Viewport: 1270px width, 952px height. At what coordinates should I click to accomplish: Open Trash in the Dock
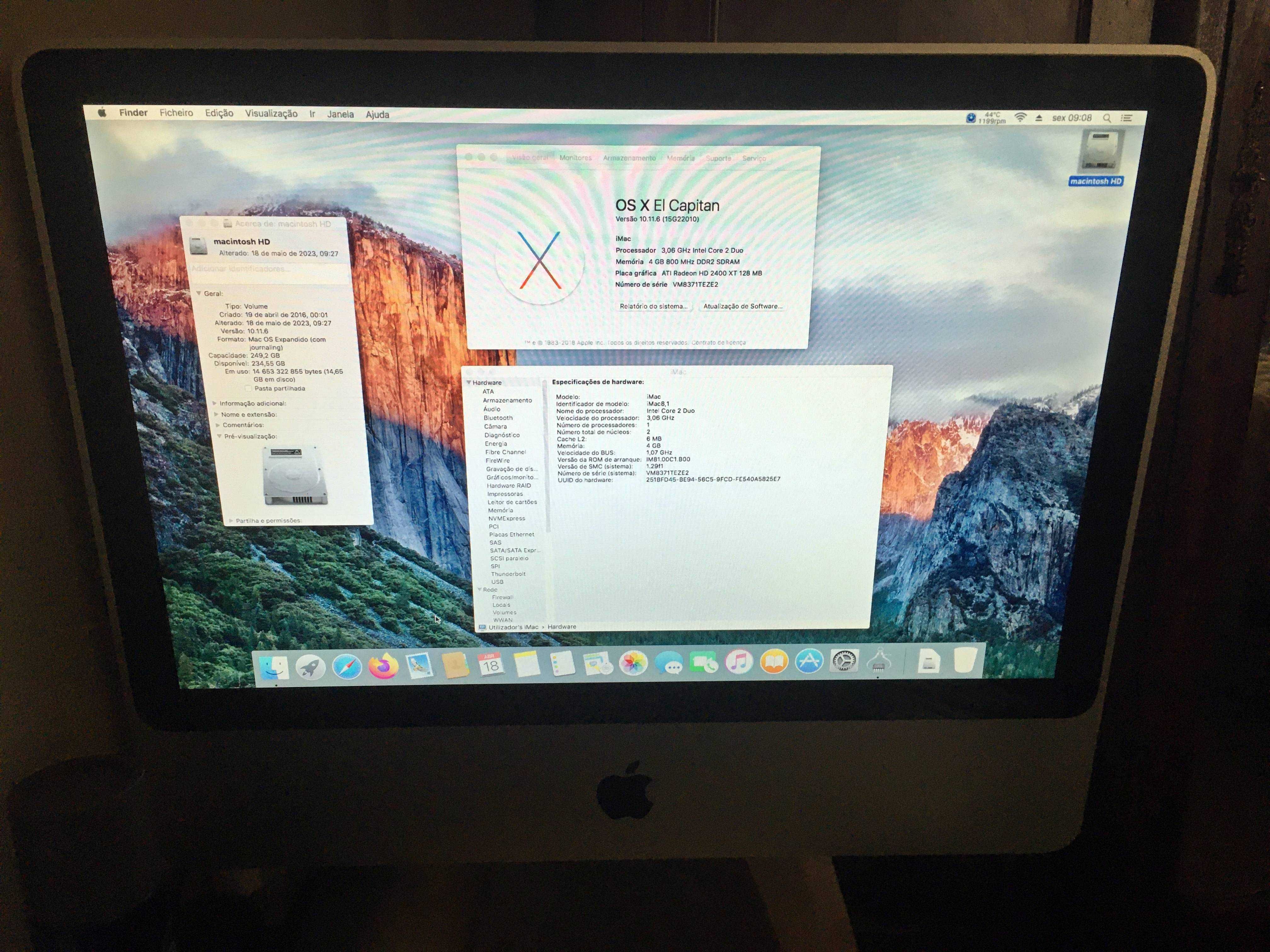[x=966, y=660]
